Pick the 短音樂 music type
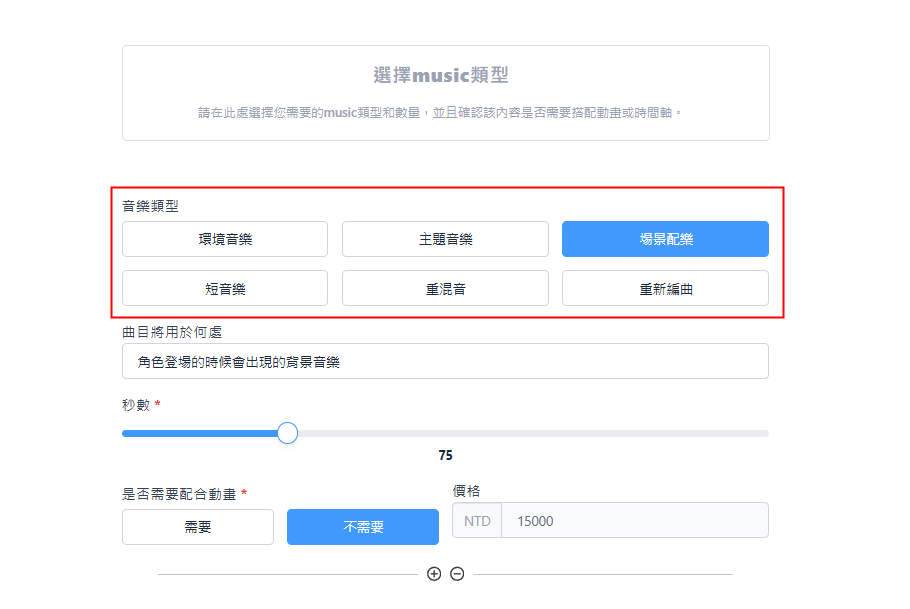The height and width of the screenshot is (609, 910). pyautogui.click(x=225, y=288)
